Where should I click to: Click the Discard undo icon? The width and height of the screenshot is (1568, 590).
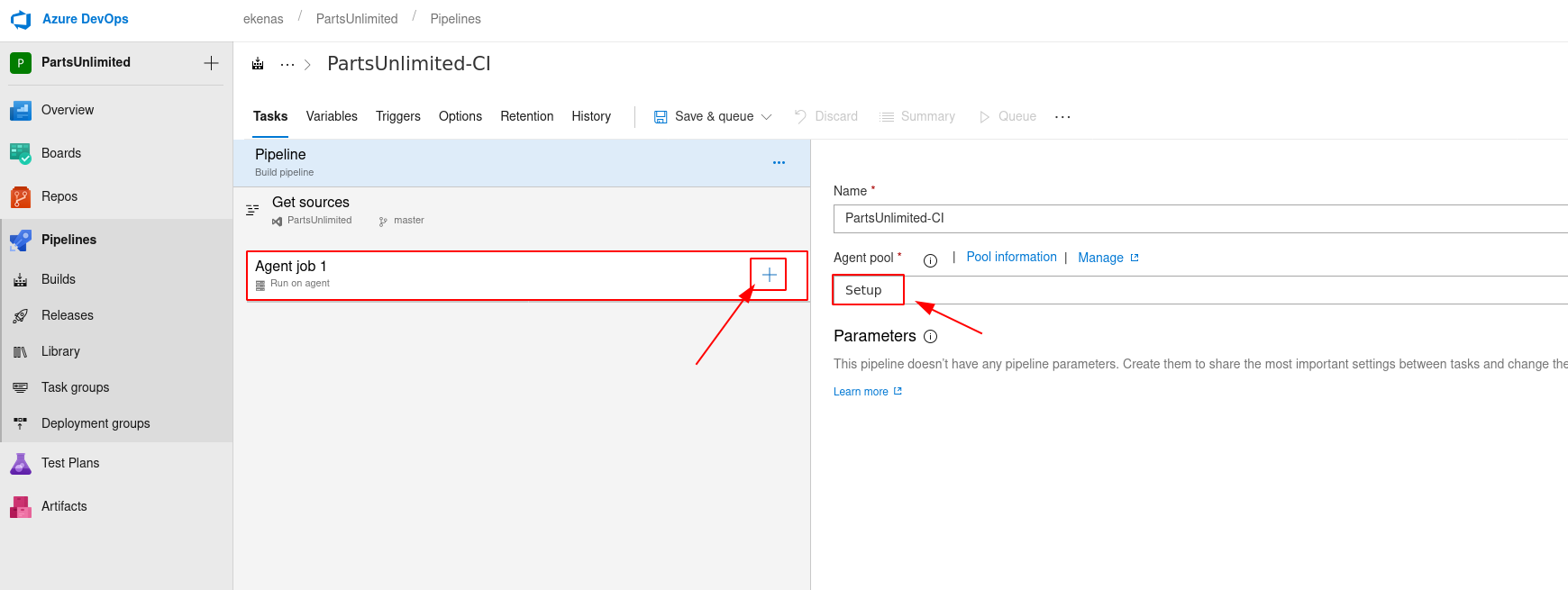(800, 116)
